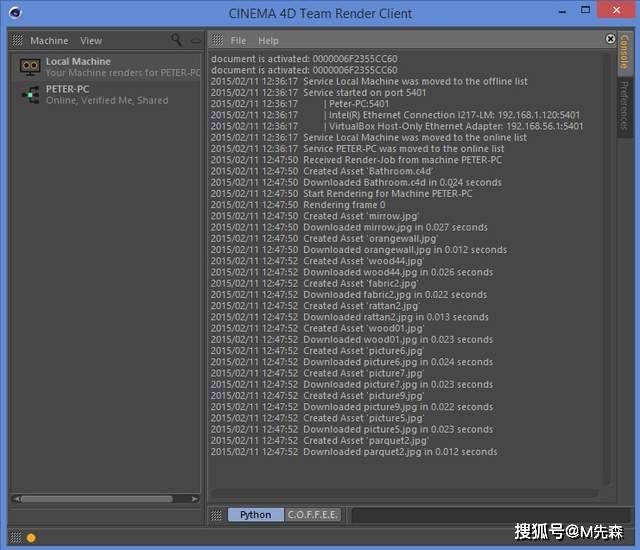
Task: Click the 'CINEMA 4D Team Render Client' title bar
Action: point(320,13)
